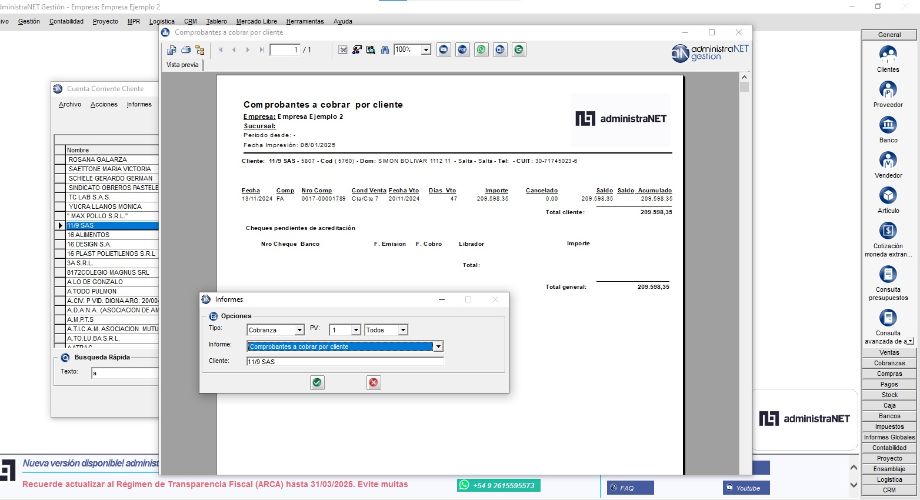Send report via WhatsApp round green icon
Viewport: 920px width, 500px height.
click(481, 50)
